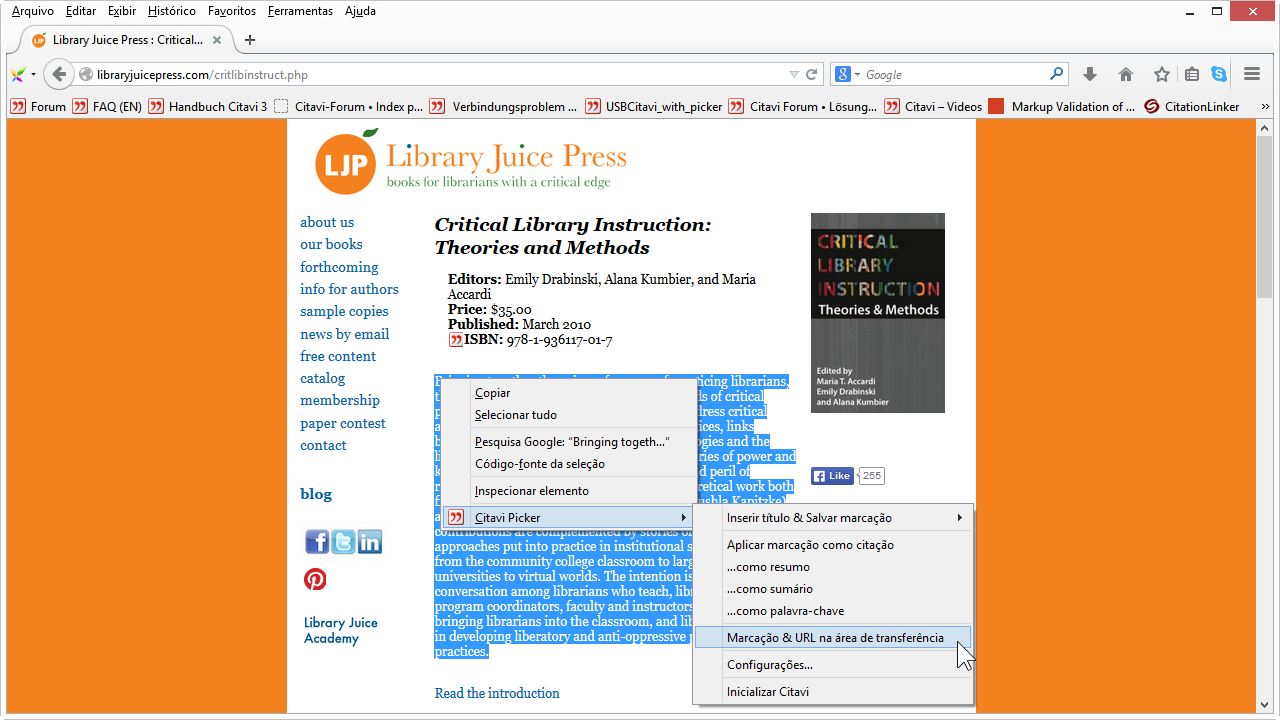Open the about us link
Image resolution: width=1280 pixels, height=720 pixels.
[x=327, y=222]
